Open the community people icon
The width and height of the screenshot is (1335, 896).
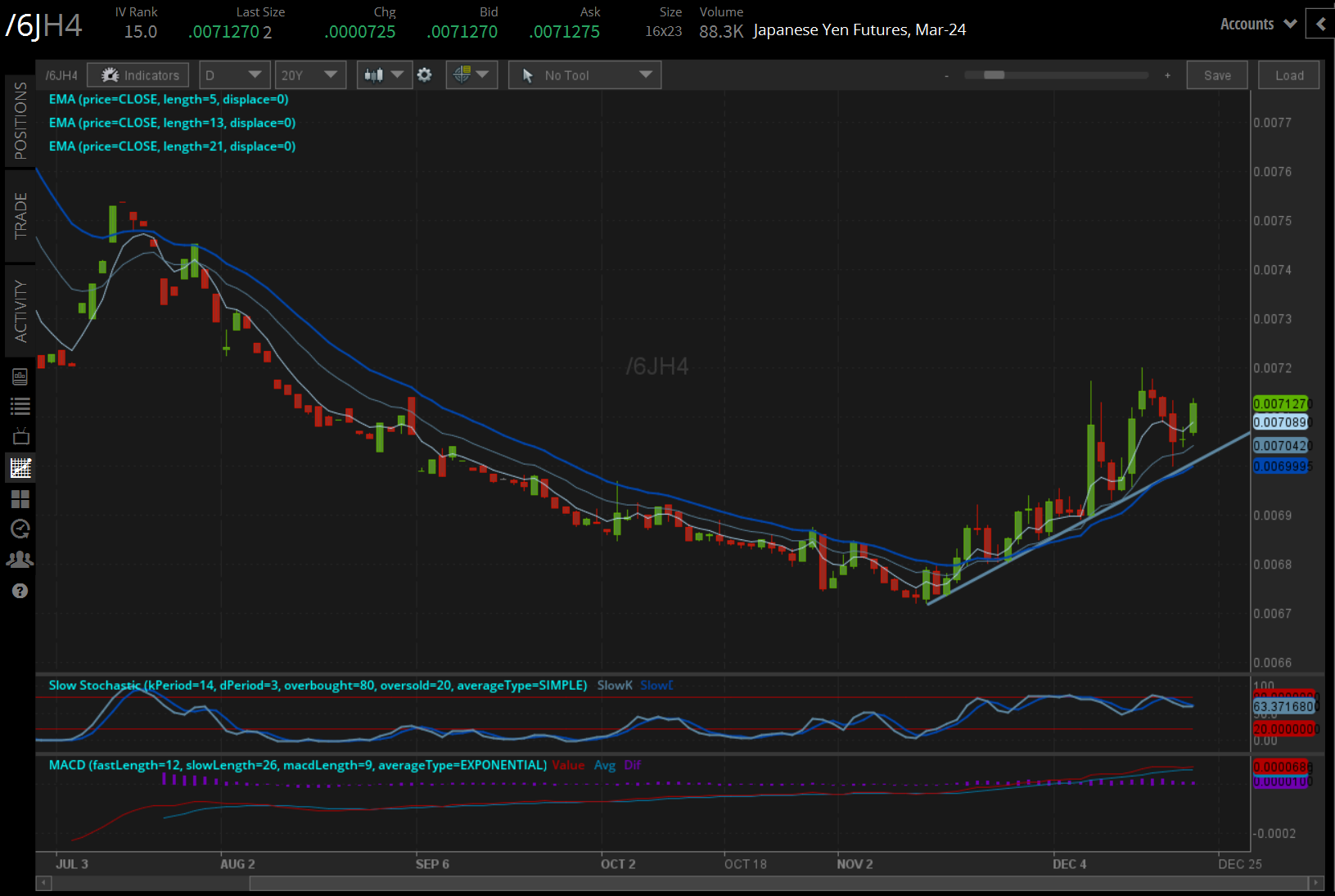pyautogui.click(x=20, y=560)
